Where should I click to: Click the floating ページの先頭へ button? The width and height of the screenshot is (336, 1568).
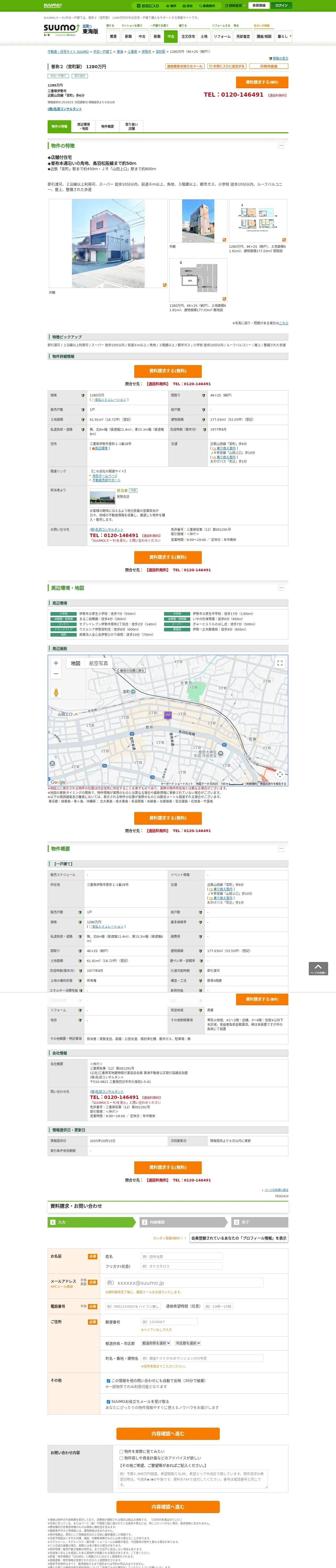point(318,969)
